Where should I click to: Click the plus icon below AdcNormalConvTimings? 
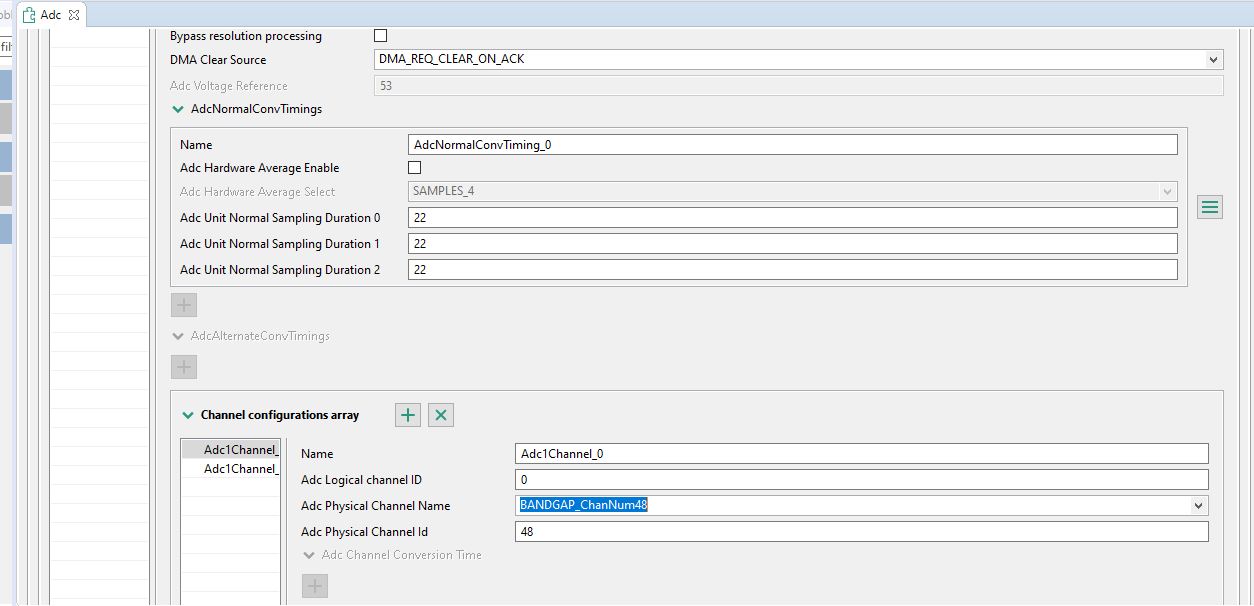coord(183,304)
